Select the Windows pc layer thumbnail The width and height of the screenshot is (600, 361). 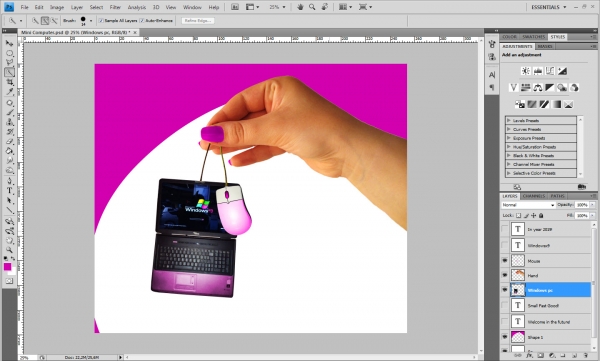(518, 290)
